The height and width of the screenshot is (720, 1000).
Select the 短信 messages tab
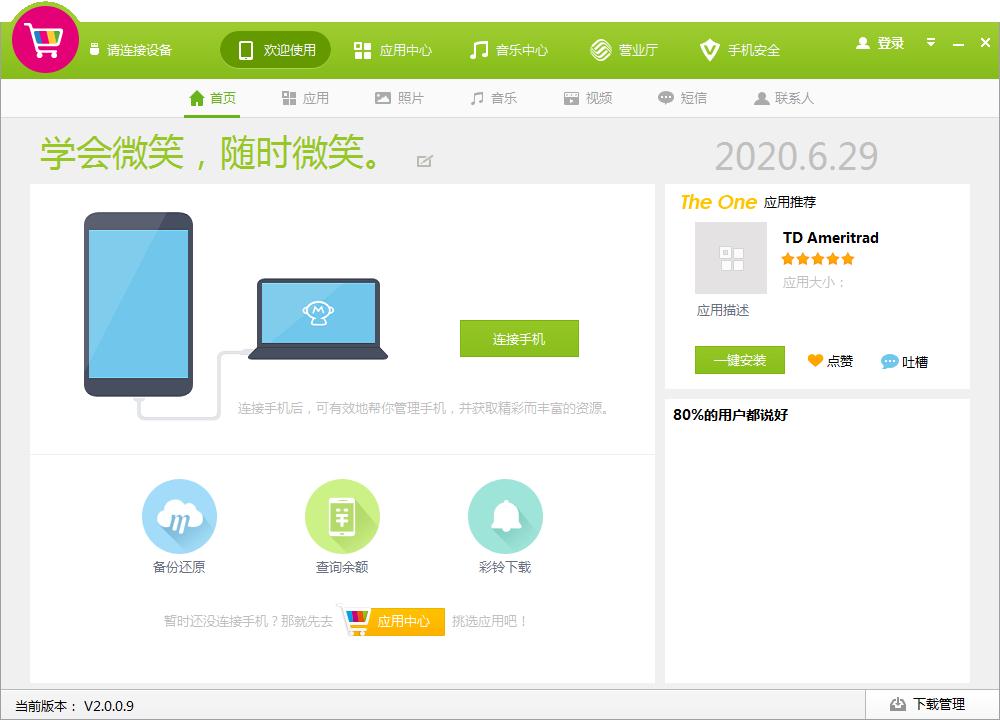tap(682, 98)
